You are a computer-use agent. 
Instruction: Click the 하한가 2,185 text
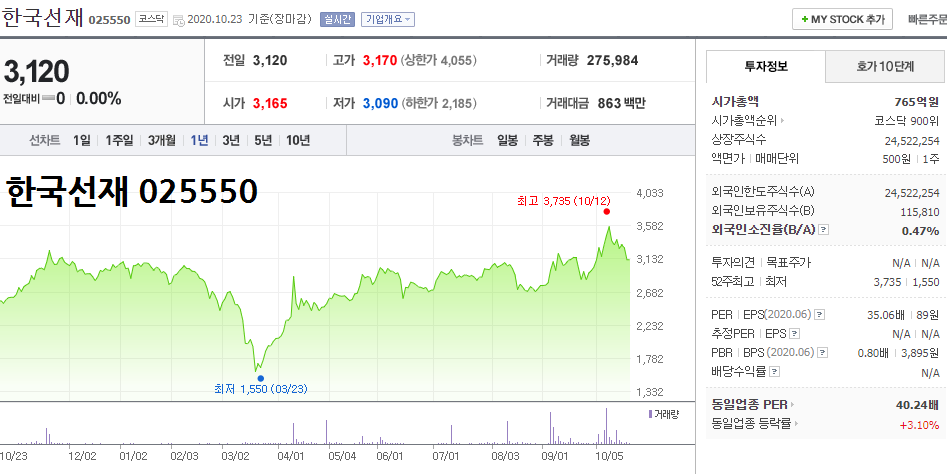[x=438, y=103]
